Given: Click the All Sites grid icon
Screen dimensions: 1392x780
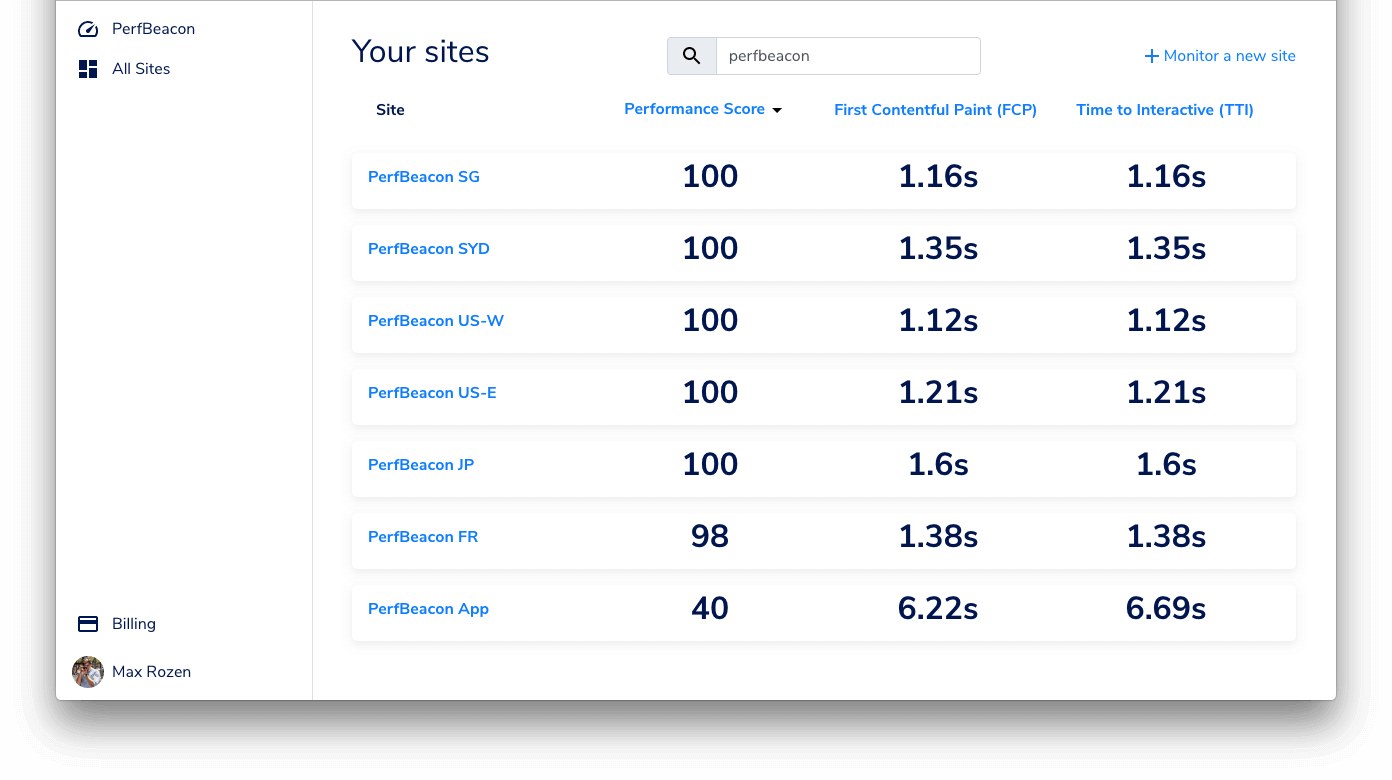Looking at the screenshot, I should [88, 69].
